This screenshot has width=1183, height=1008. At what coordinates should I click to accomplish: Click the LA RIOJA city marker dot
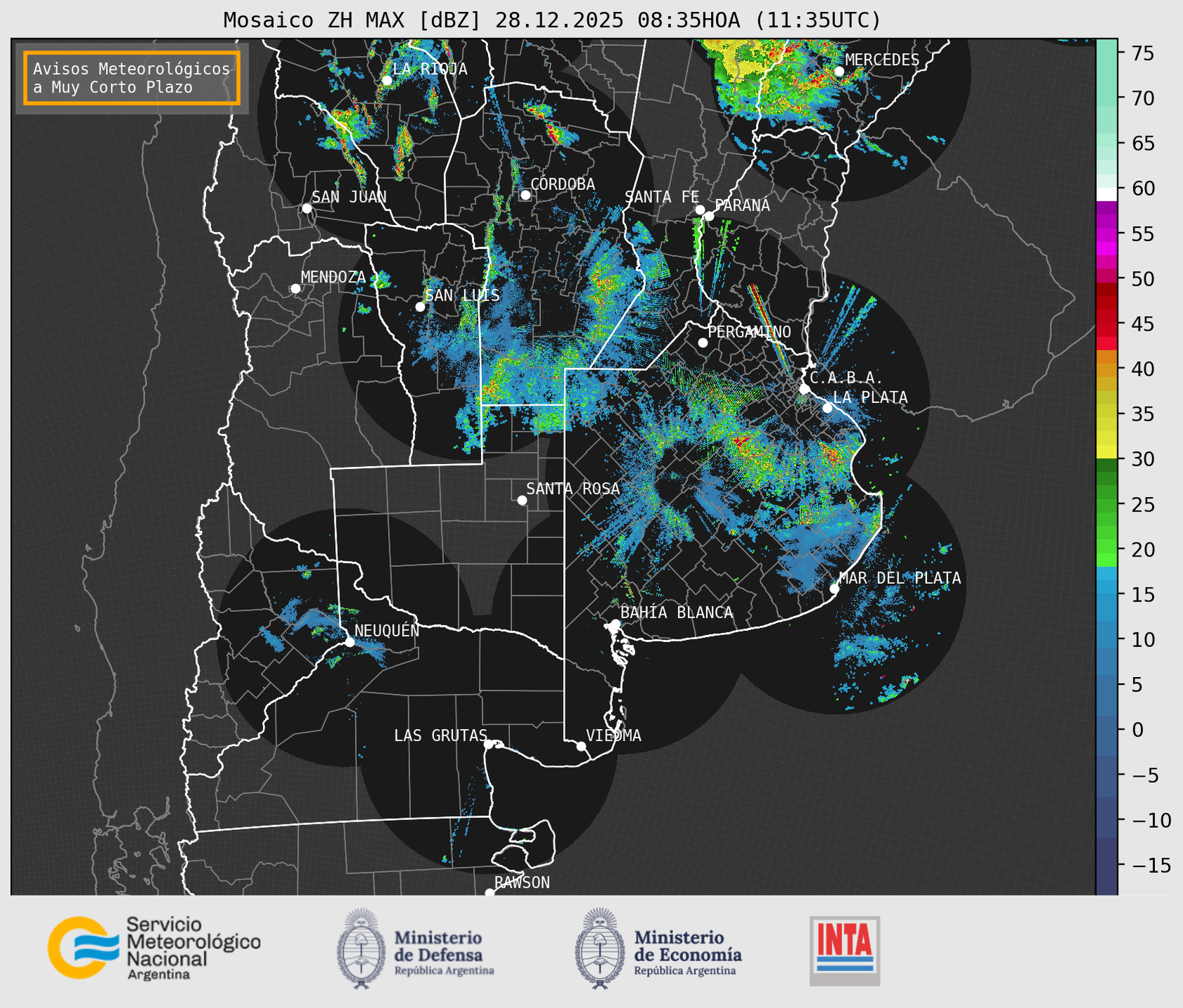(386, 81)
